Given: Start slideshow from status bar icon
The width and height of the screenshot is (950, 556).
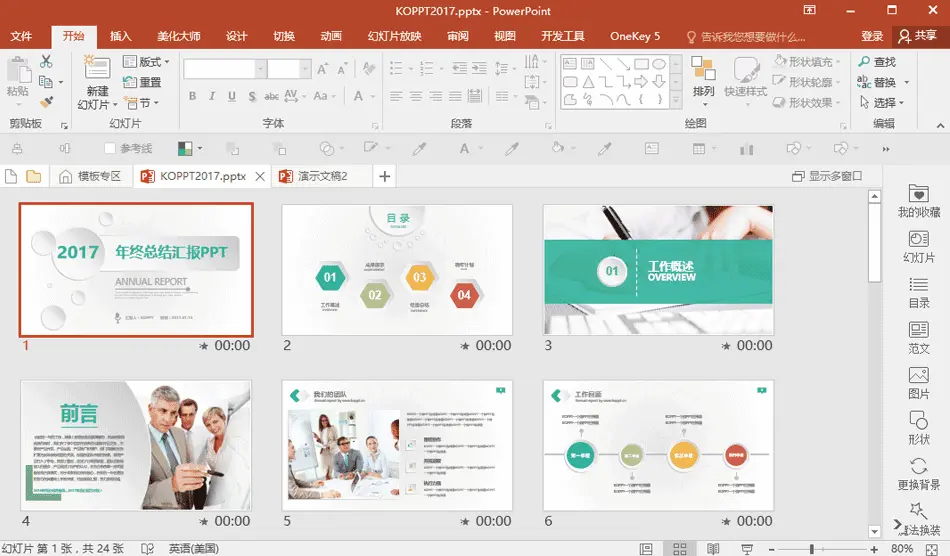Looking at the screenshot, I should click(x=747, y=549).
